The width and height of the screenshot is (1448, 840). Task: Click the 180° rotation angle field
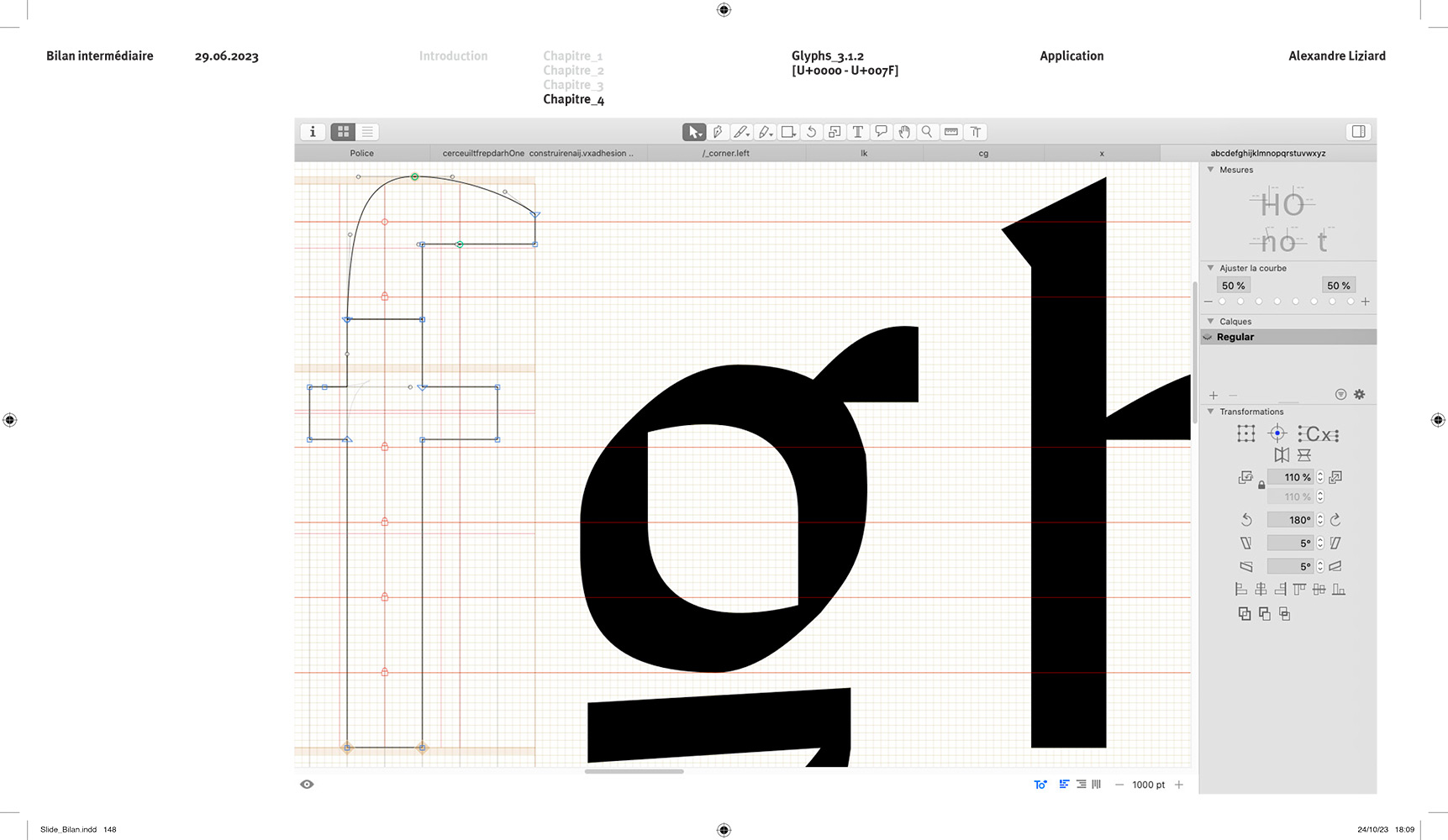[x=1291, y=520]
